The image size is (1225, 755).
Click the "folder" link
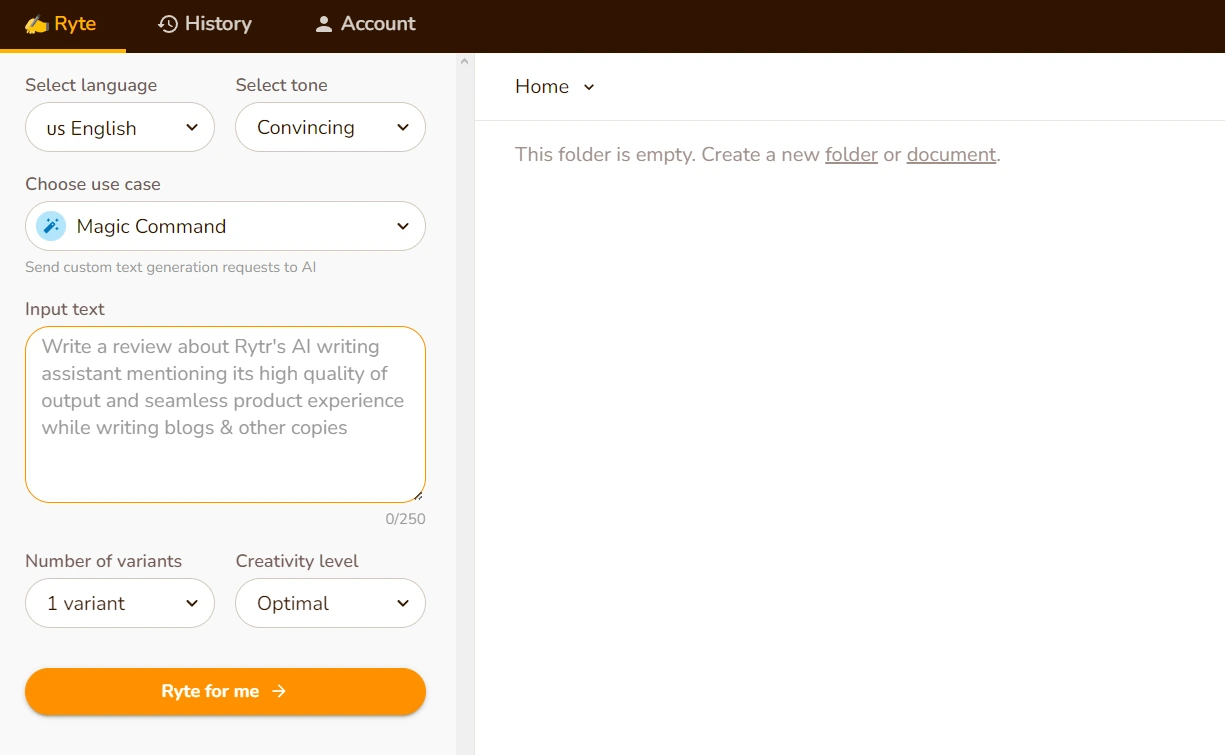pyautogui.click(x=851, y=155)
